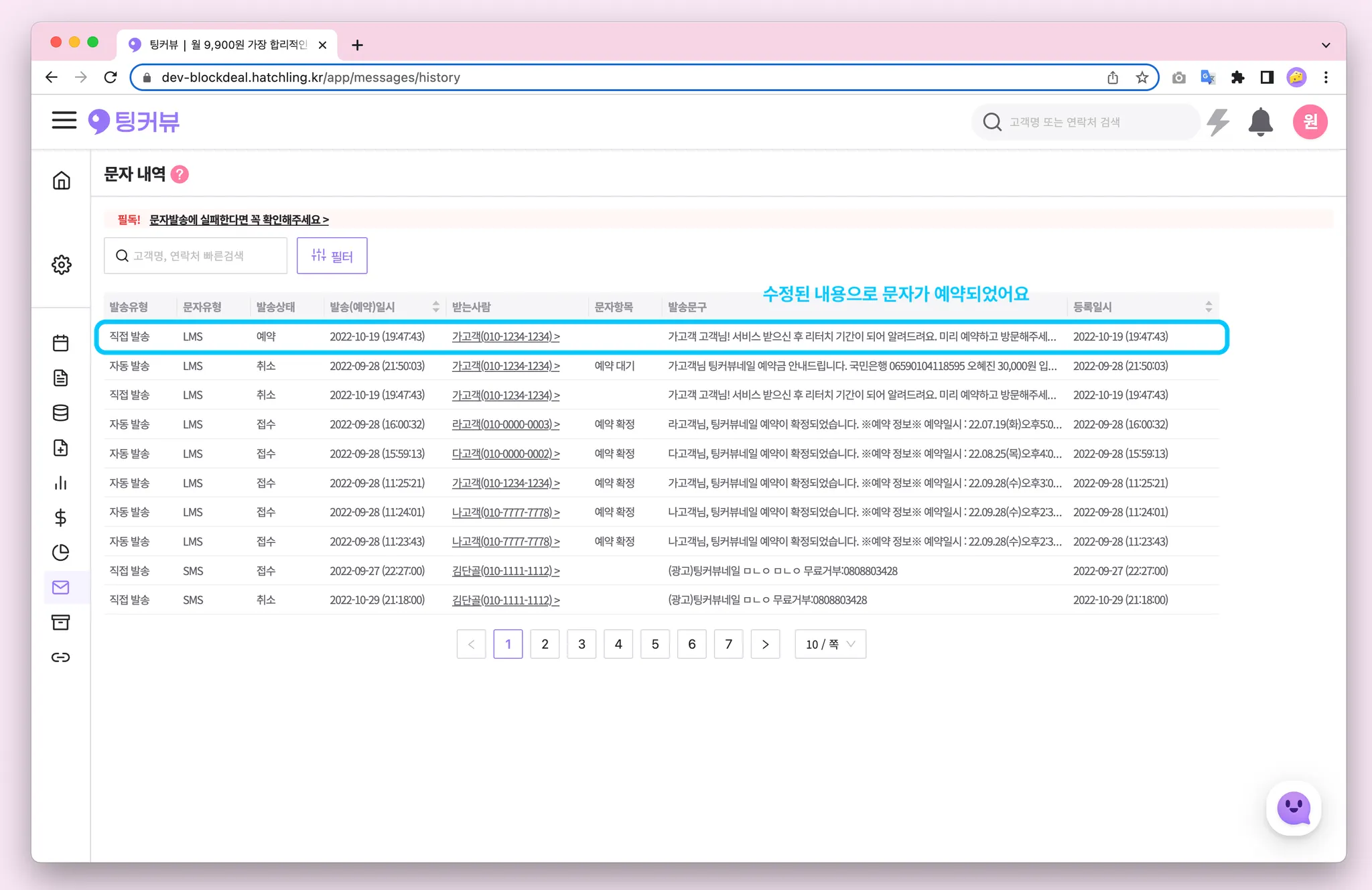Open the pie chart sidebar icon
Viewport: 1372px width, 890px height.
[x=61, y=552]
